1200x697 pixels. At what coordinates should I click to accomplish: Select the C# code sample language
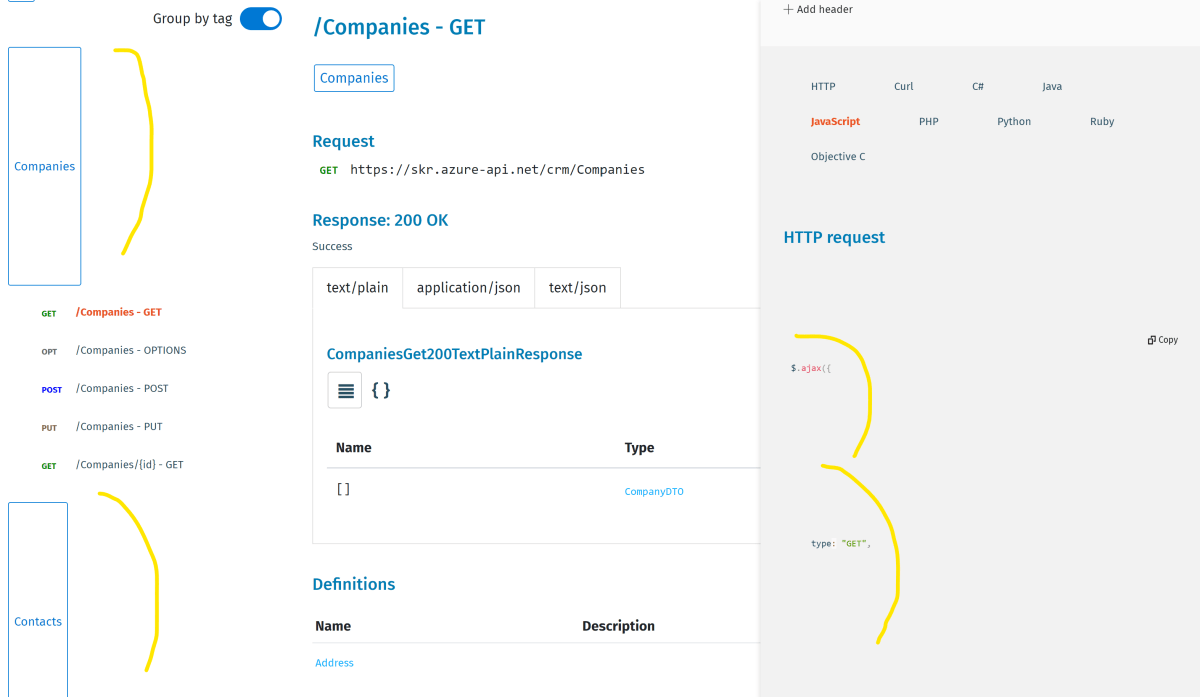[977, 86]
